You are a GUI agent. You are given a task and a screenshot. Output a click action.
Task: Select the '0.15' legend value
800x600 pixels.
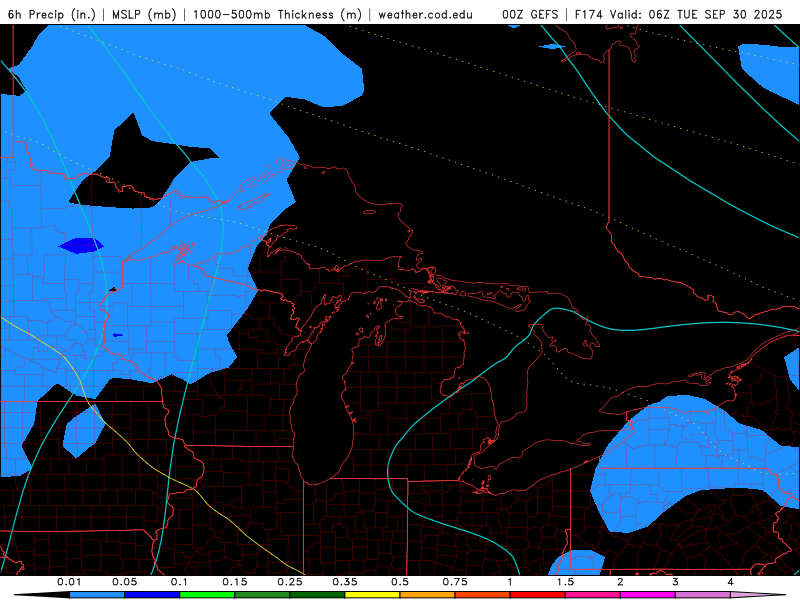(x=235, y=582)
